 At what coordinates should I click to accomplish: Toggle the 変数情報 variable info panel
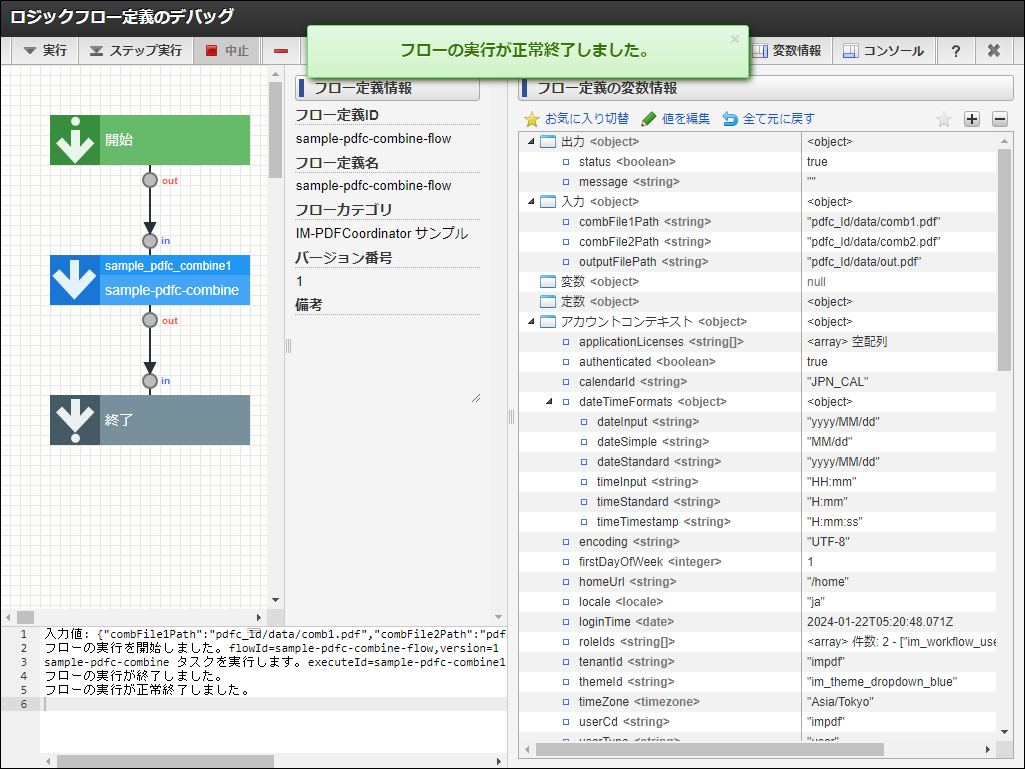pyautogui.click(x=788, y=51)
